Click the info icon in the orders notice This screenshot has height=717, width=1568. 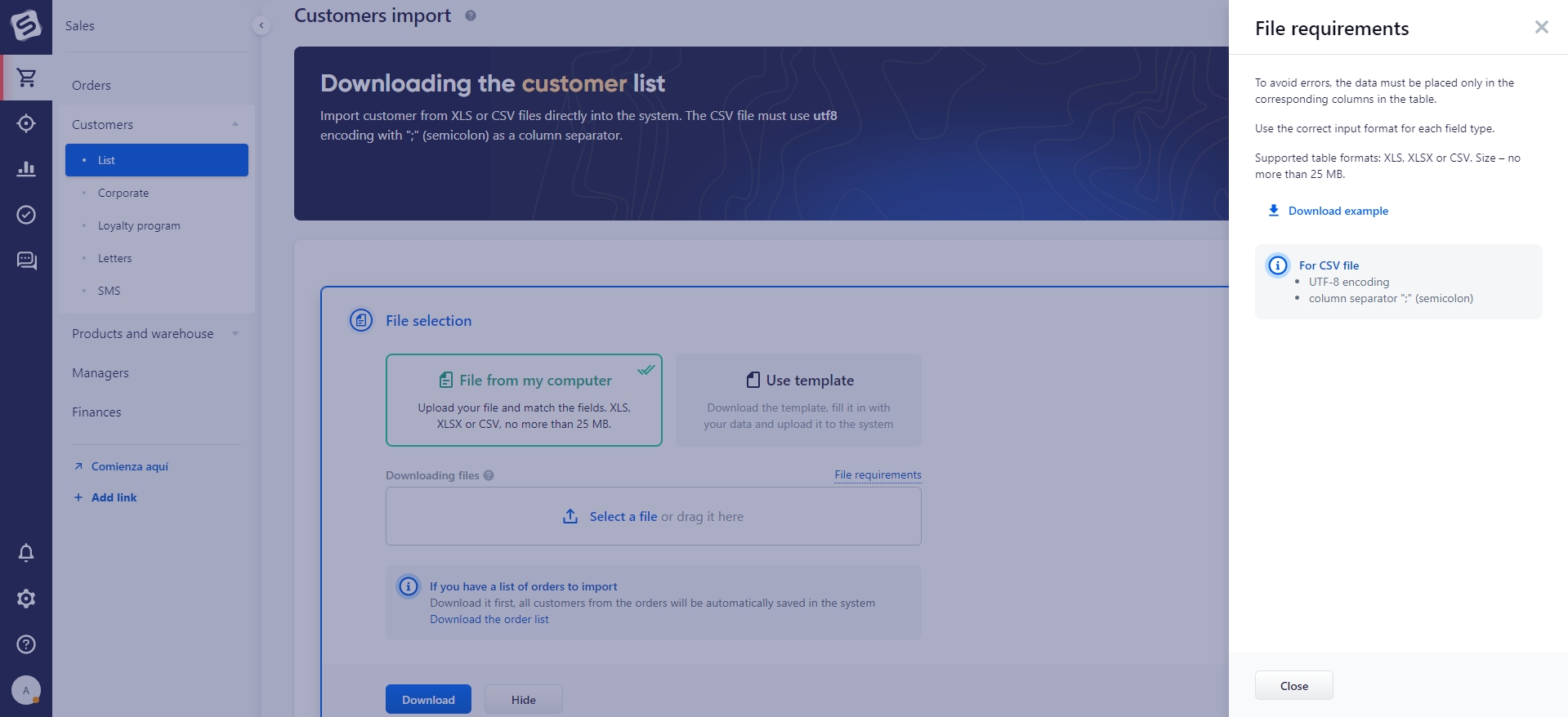(409, 586)
